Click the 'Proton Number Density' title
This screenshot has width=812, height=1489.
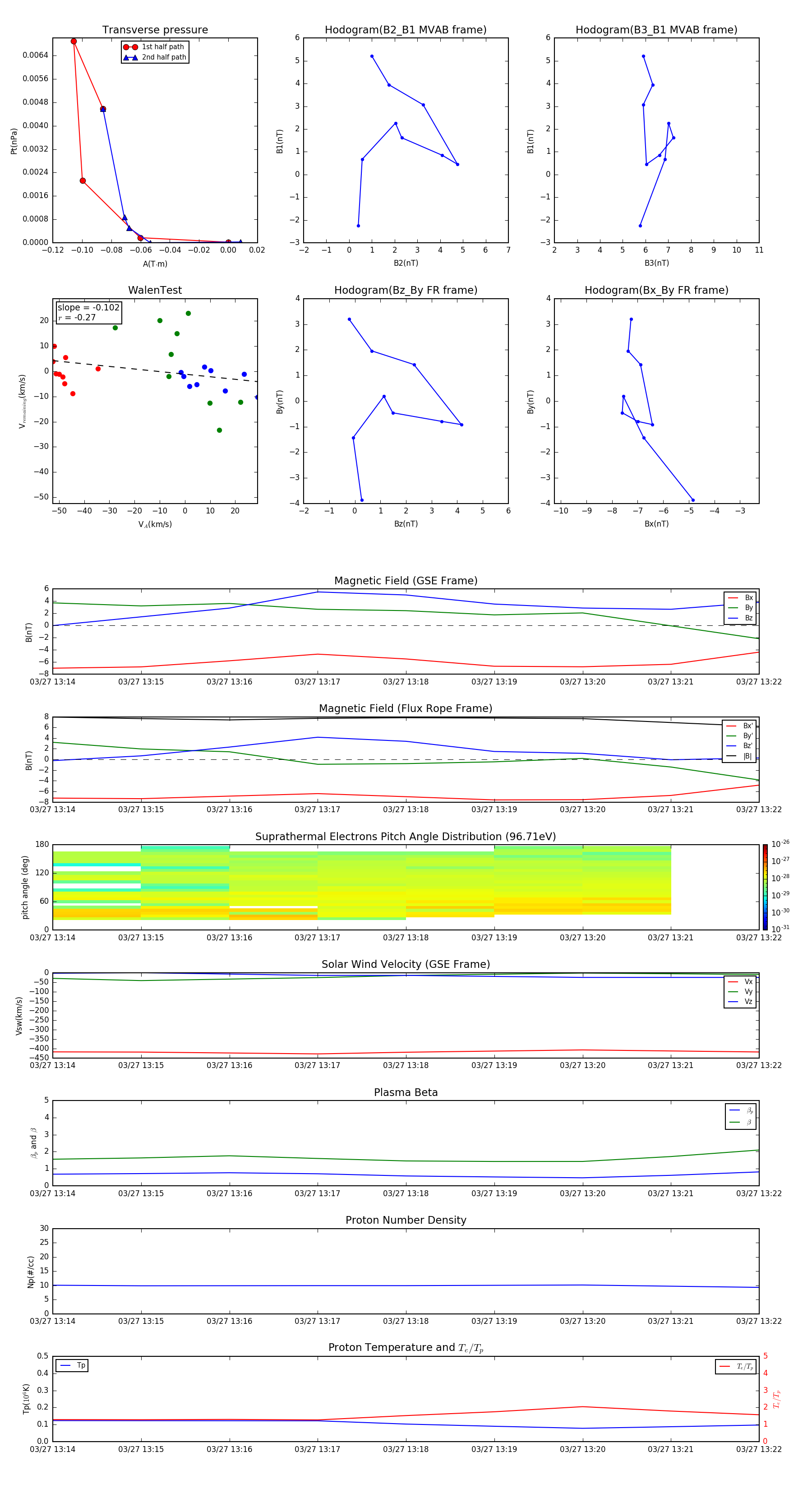click(406, 1220)
